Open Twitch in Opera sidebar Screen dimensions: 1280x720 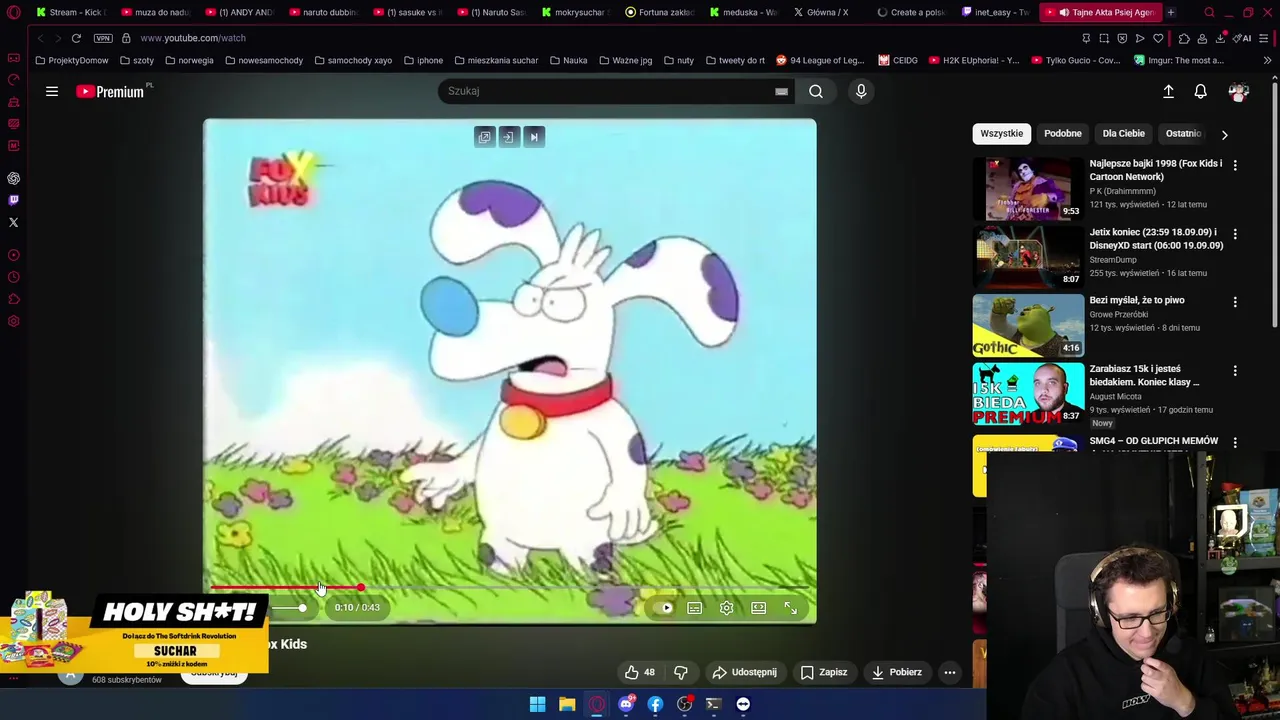(14, 200)
